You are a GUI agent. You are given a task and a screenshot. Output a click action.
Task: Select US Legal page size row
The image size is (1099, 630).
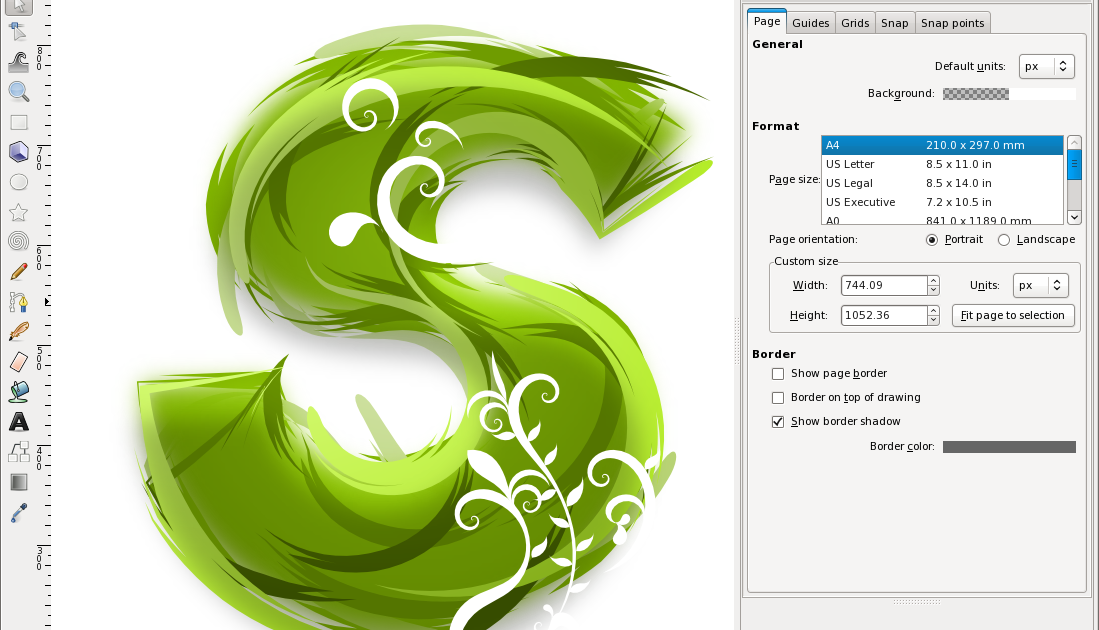[942, 183]
